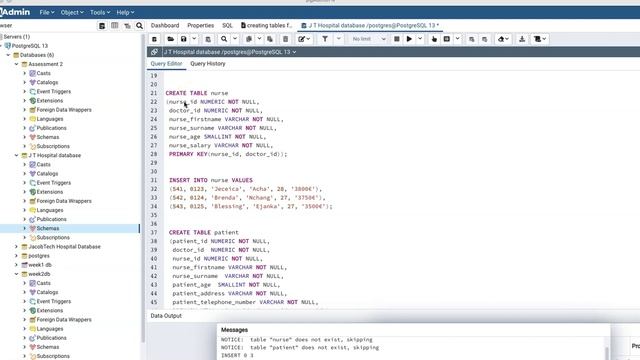The width and height of the screenshot is (640, 360).
Task: Select the J T Hospital database query tab
Action: 370,25
